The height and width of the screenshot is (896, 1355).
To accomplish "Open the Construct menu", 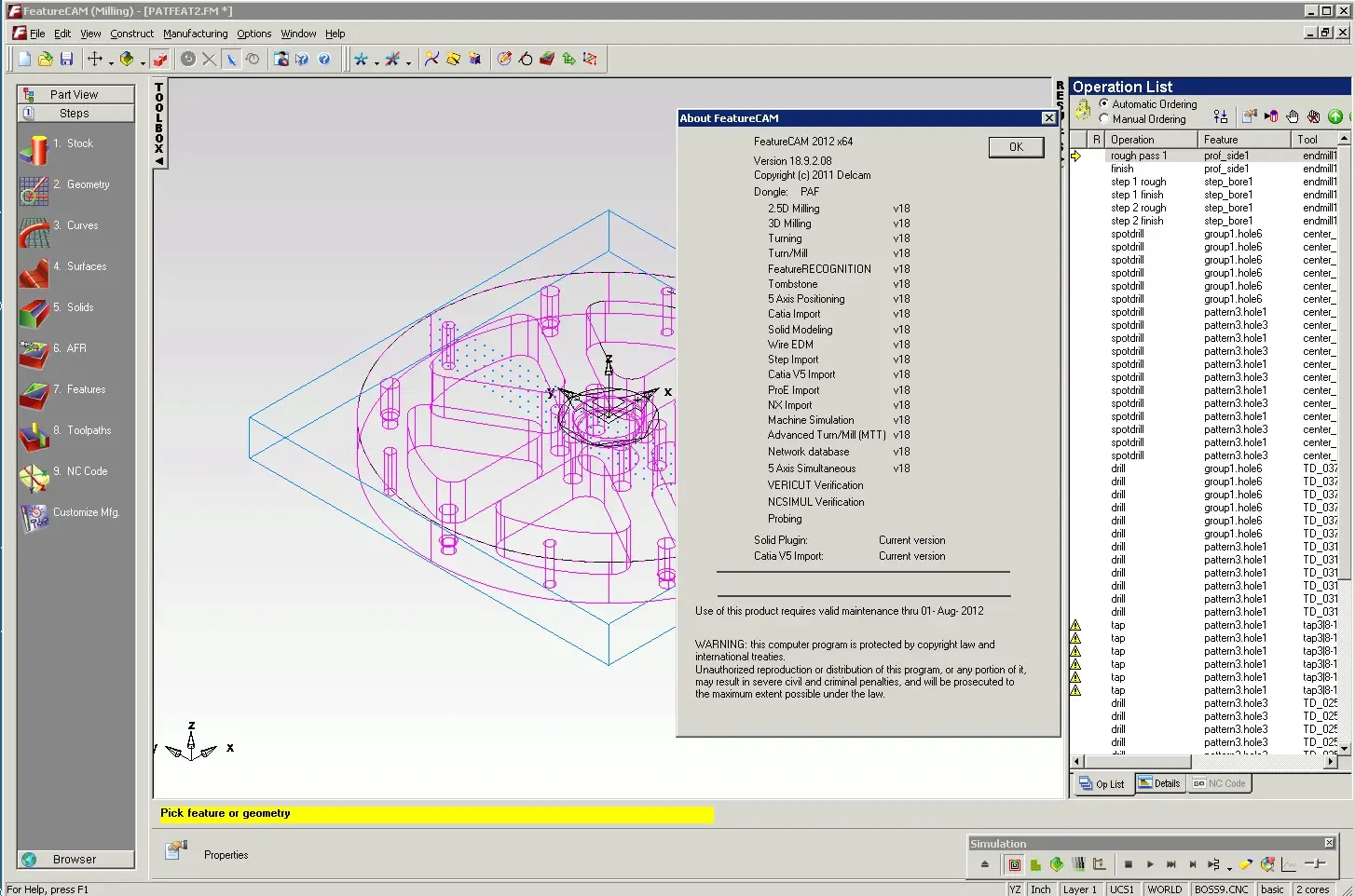I will pos(131,34).
